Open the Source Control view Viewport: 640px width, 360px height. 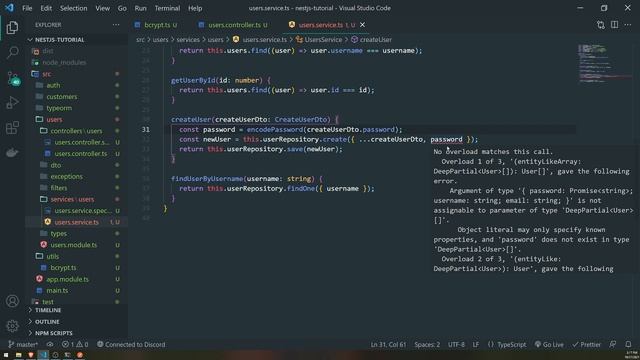pos(12,78)
